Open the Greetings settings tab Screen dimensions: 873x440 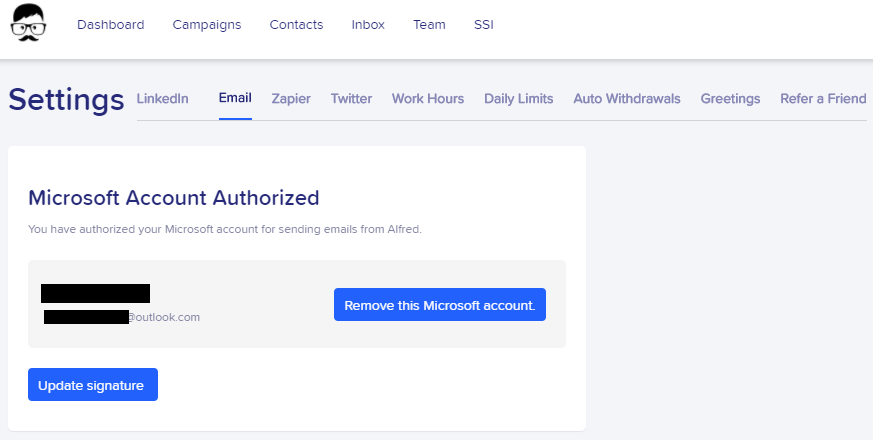[730, 99]
